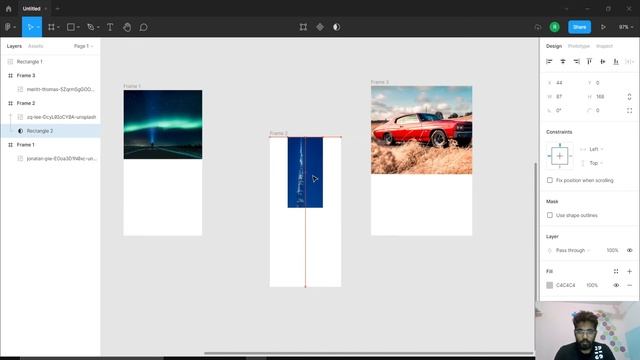Screen dimensions: 640x360
Task: Open the Page 1 dropdown
Action: tap(83, 46)
